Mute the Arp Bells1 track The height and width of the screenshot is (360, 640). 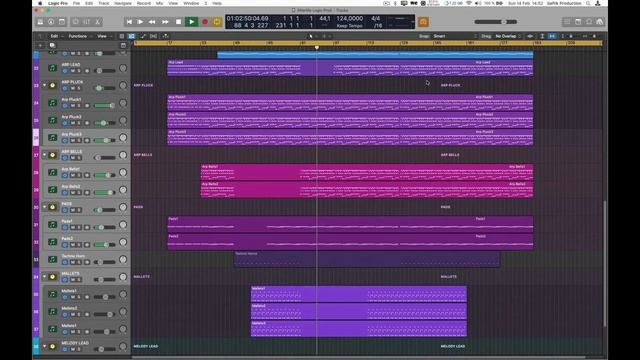coord(73,176)
